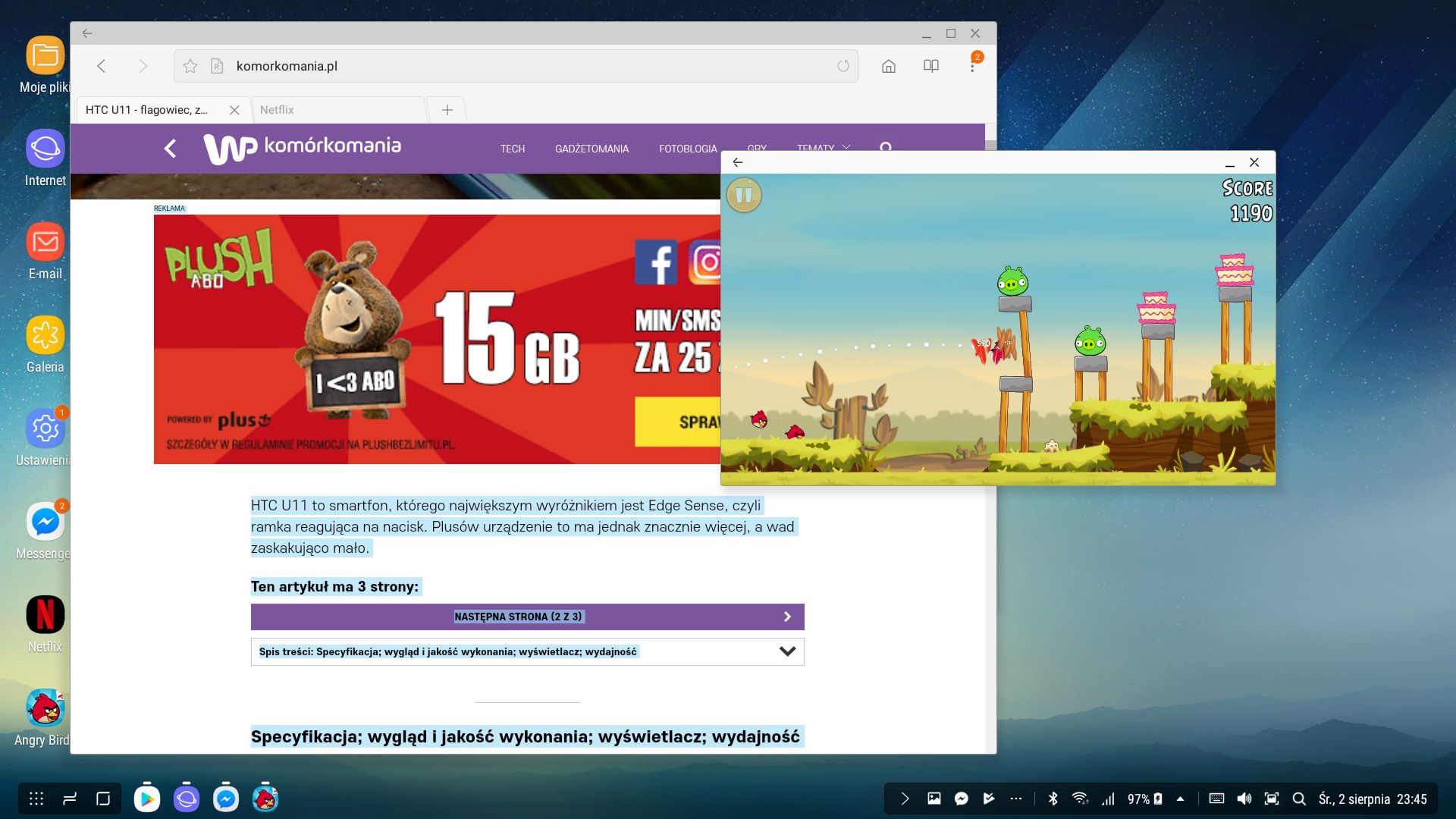Switch to the Netflix tab
1456x819 pixels.
[337, 110]
